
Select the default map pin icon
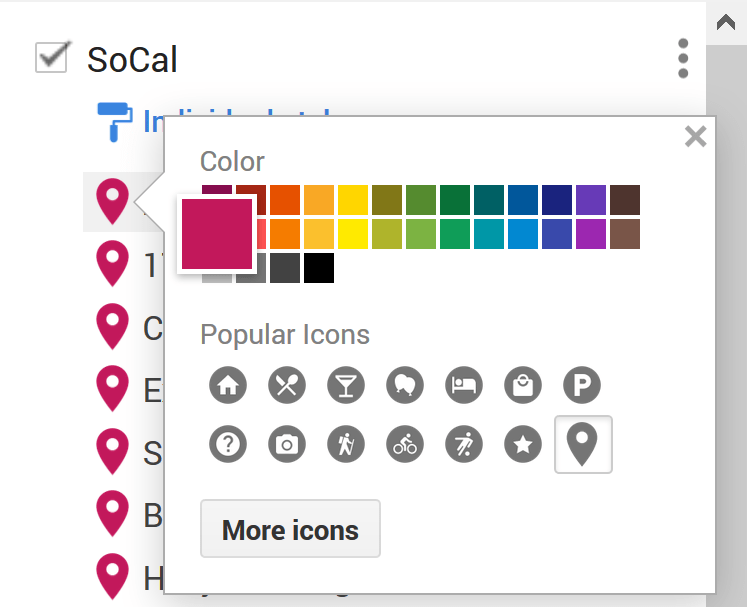coord(583,445)
